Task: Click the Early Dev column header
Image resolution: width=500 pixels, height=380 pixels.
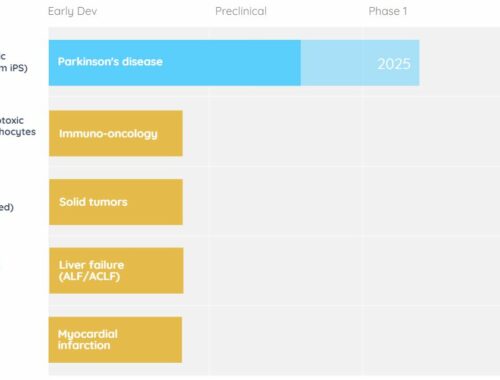Action: (73, 11)
